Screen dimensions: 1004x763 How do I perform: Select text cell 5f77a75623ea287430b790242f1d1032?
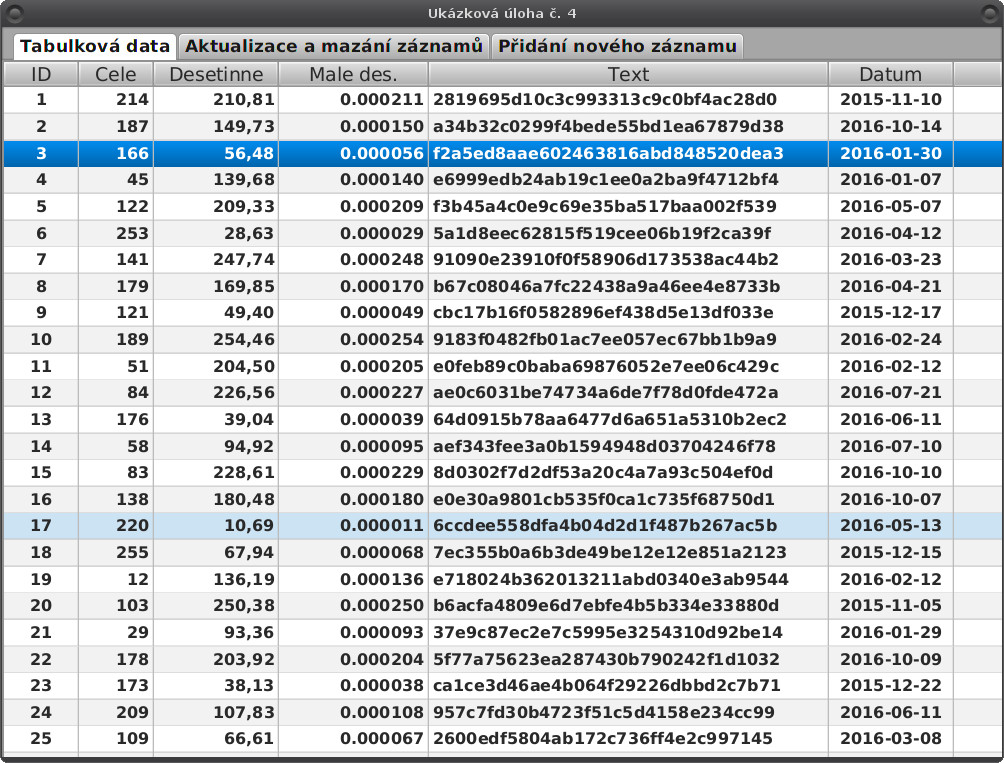coord(628,659)
